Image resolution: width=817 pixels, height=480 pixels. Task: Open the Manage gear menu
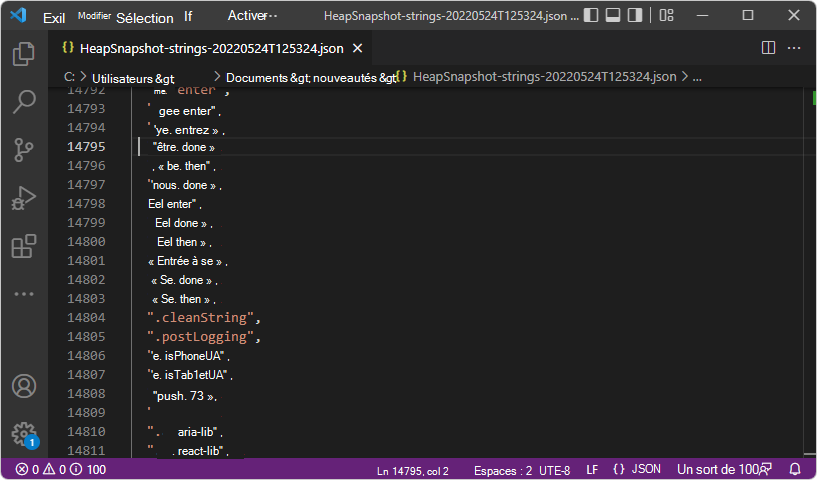[24, 434]
